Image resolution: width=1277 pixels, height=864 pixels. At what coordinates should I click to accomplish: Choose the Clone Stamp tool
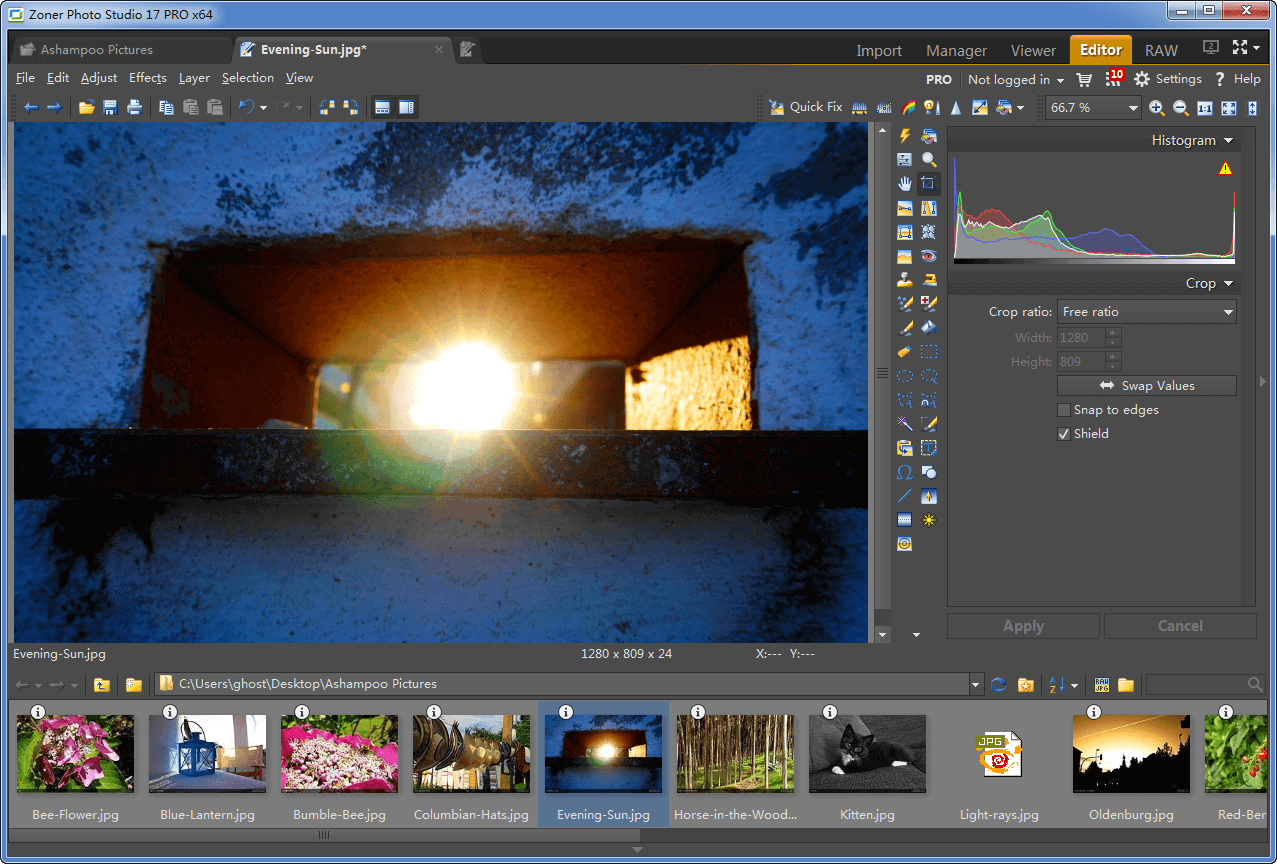(x=905, y=280)
